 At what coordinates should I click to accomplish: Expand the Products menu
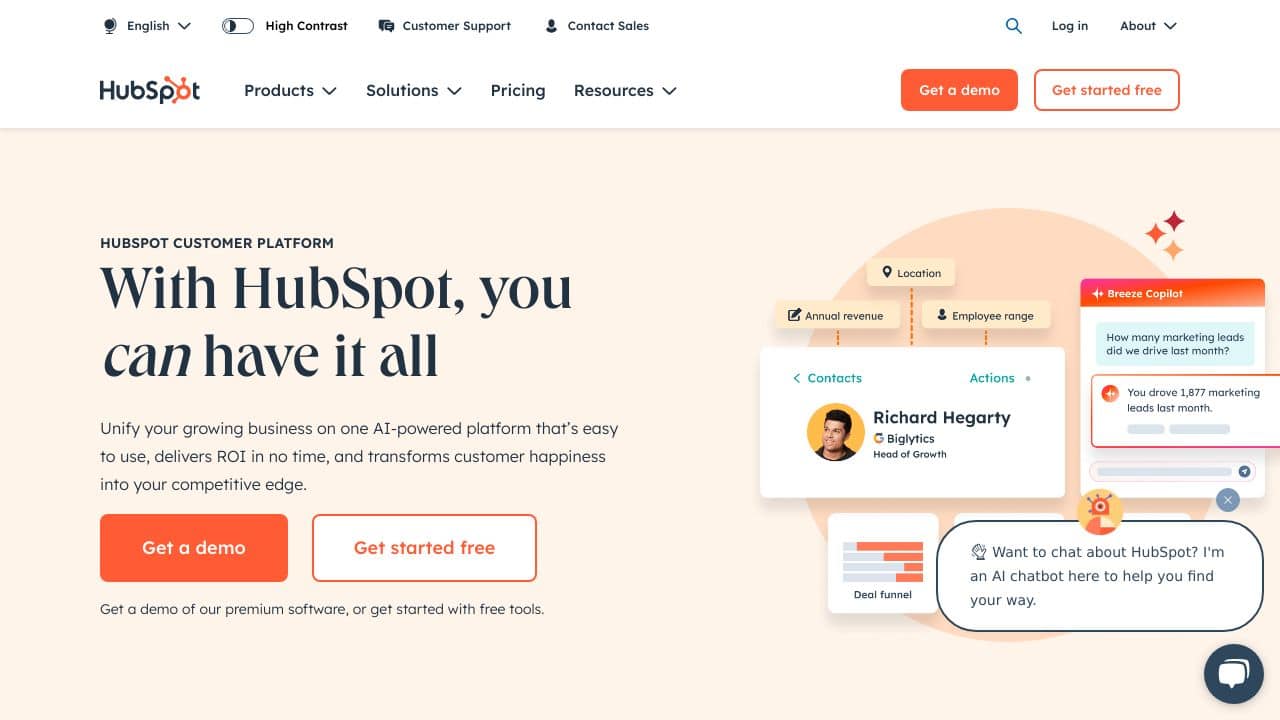[290, 90]
